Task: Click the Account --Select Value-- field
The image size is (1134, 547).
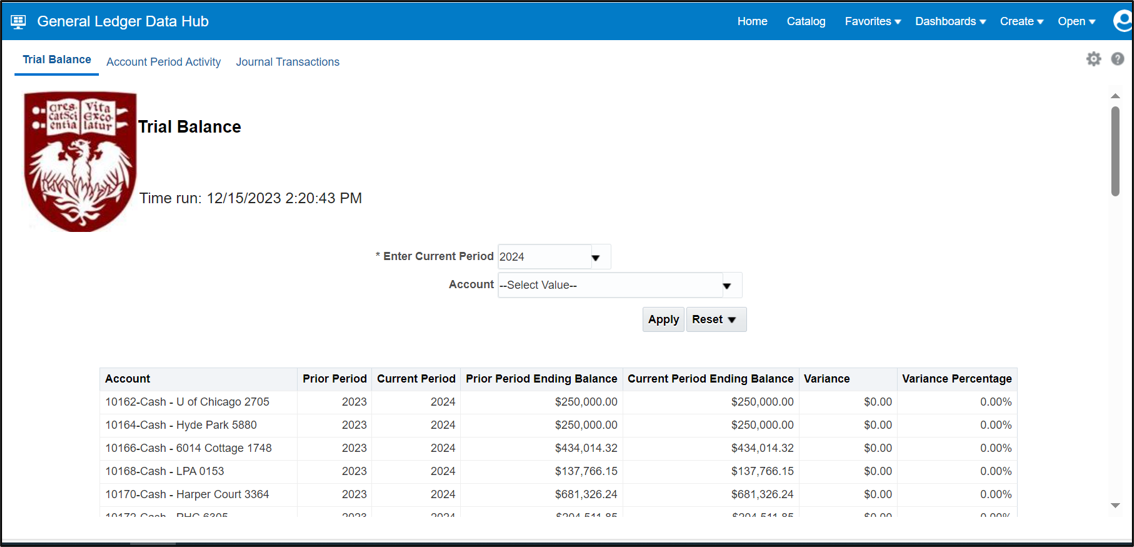Action: 610,286
